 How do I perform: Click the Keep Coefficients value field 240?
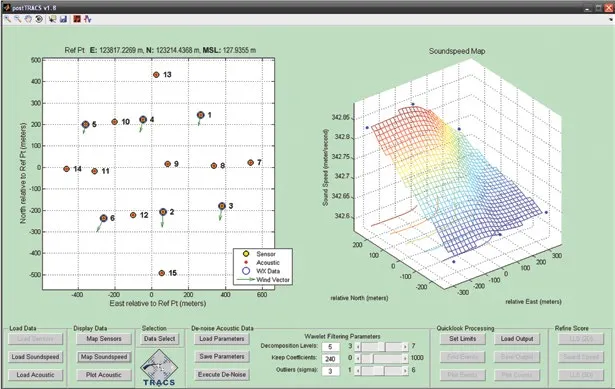click(330, 359)
